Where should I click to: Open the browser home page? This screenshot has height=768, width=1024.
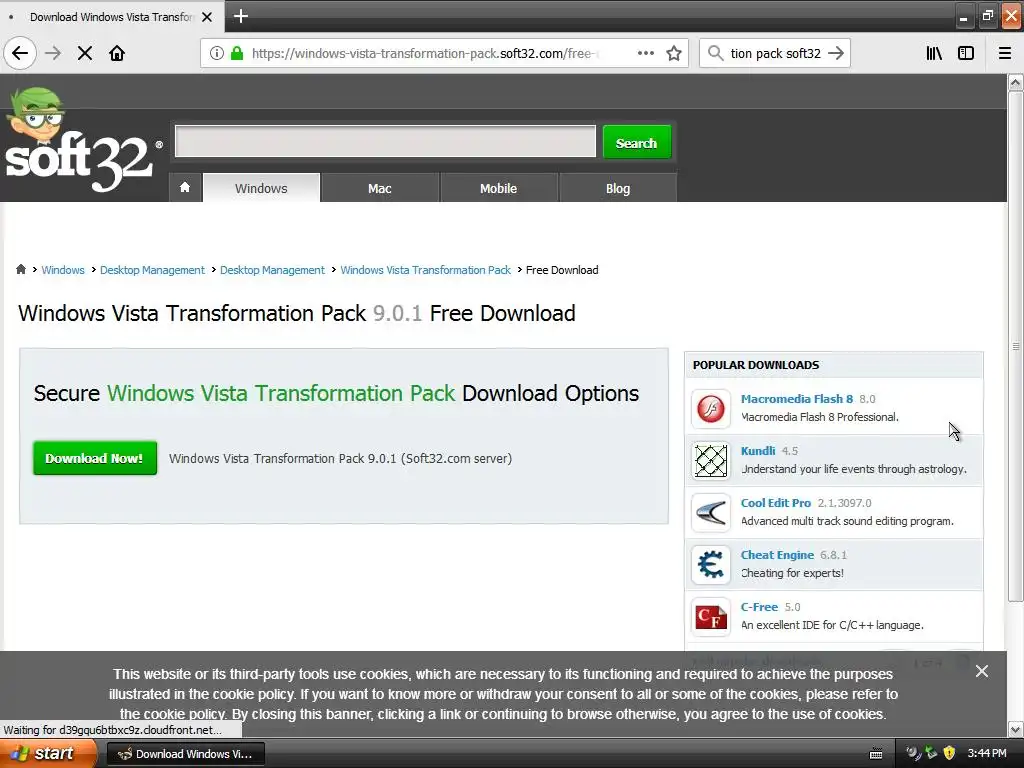coord(117,53)
